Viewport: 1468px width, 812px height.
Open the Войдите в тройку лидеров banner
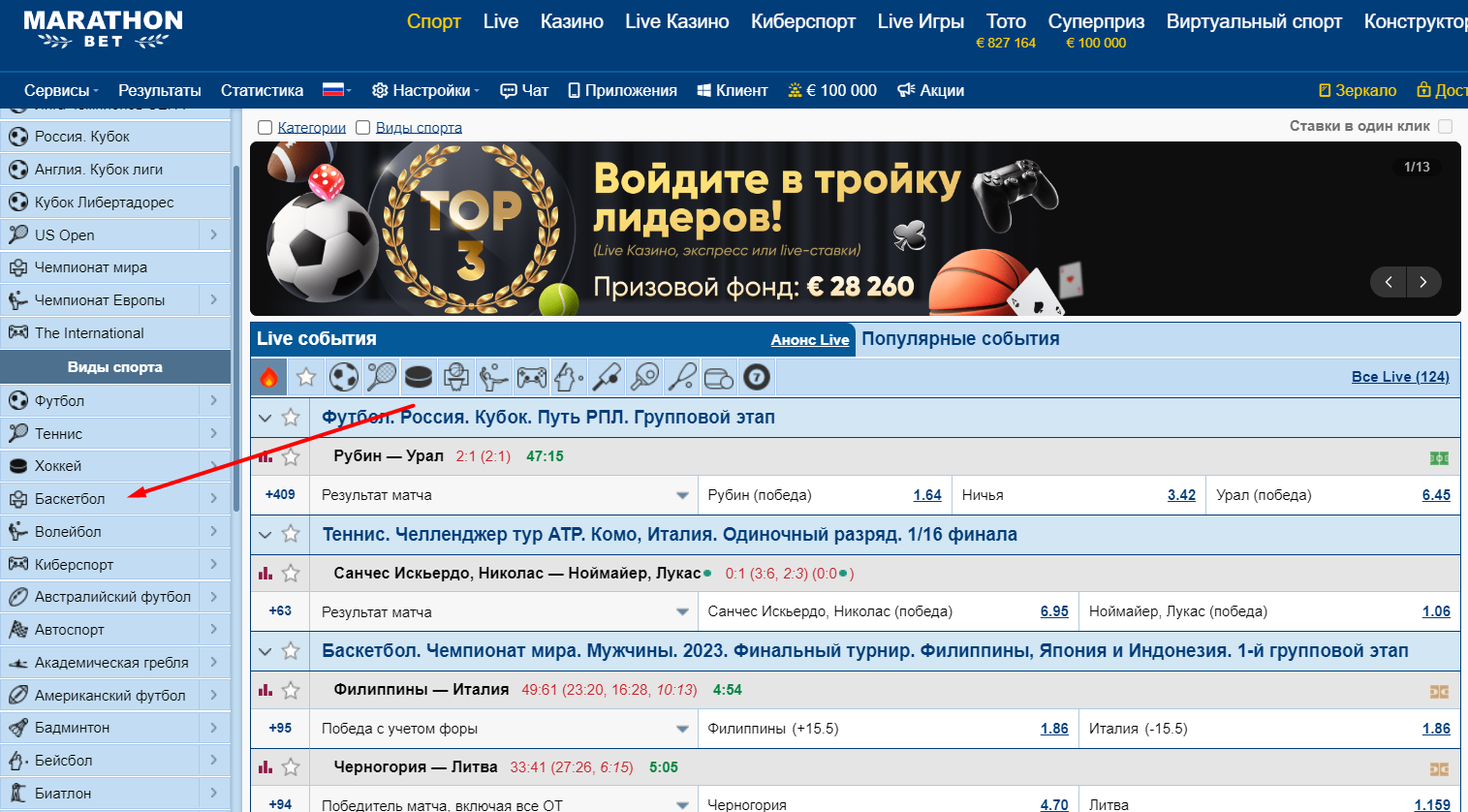click(855, 229)
